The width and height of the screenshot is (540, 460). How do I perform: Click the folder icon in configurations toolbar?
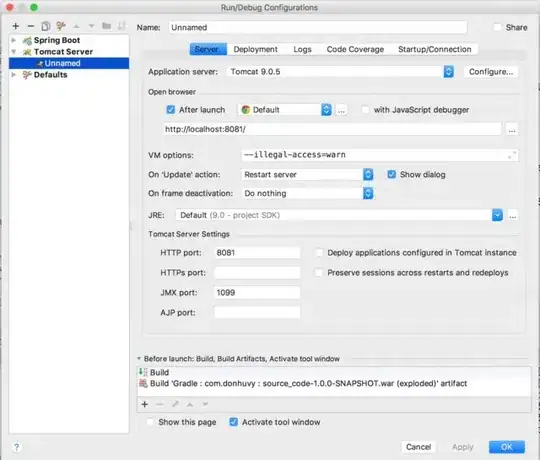(106, 26)
